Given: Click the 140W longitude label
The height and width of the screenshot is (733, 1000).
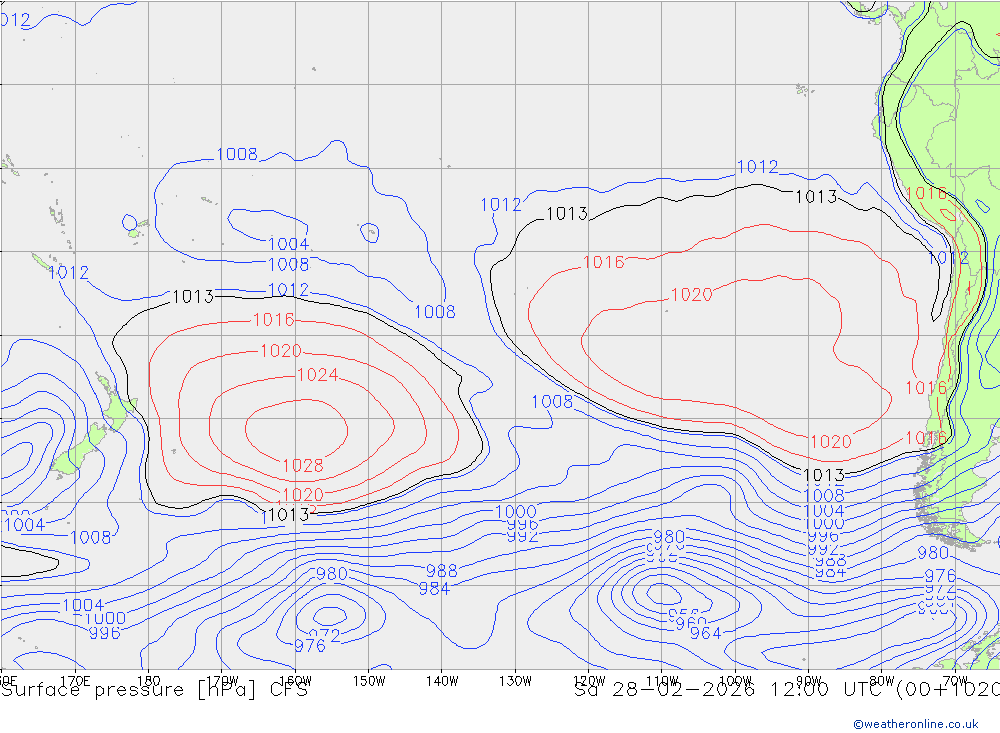Looking at the screenshot, I should (442, 681).
